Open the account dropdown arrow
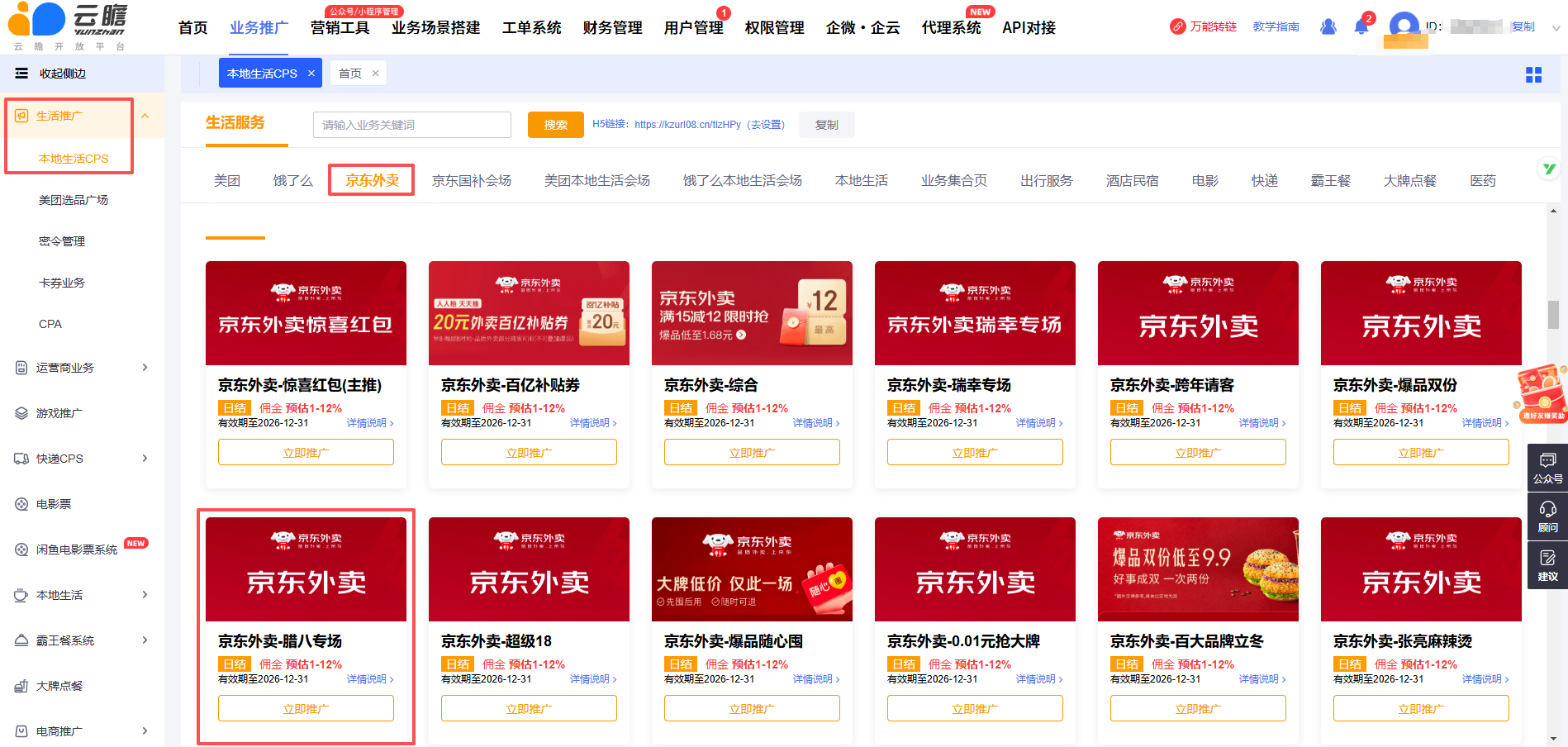This screenshot has height=747, width=1568. point(1556,27)
